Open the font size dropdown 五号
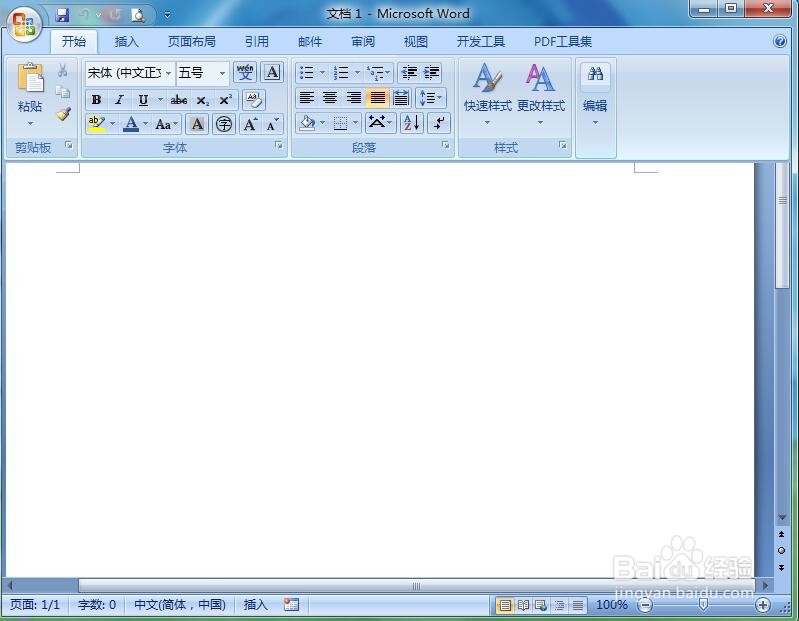The height and width of the screenshot is (621, 799). [222, 73]
